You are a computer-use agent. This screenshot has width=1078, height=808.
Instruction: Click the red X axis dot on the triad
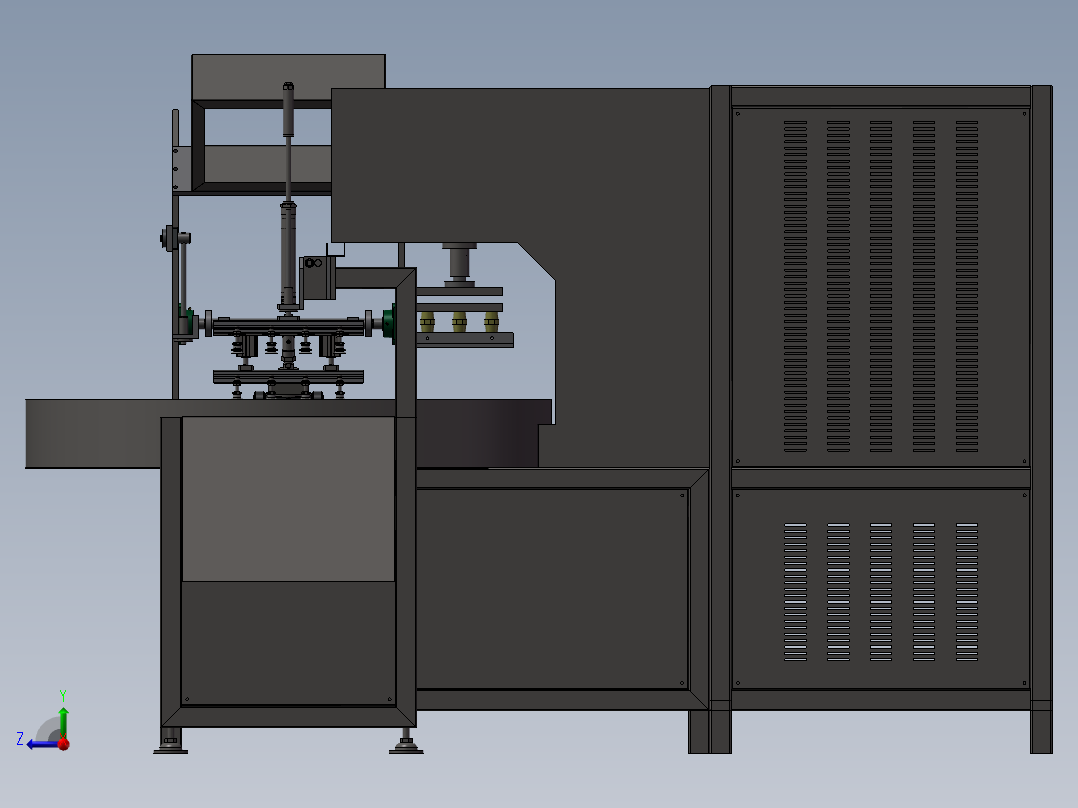coord(64,743)
